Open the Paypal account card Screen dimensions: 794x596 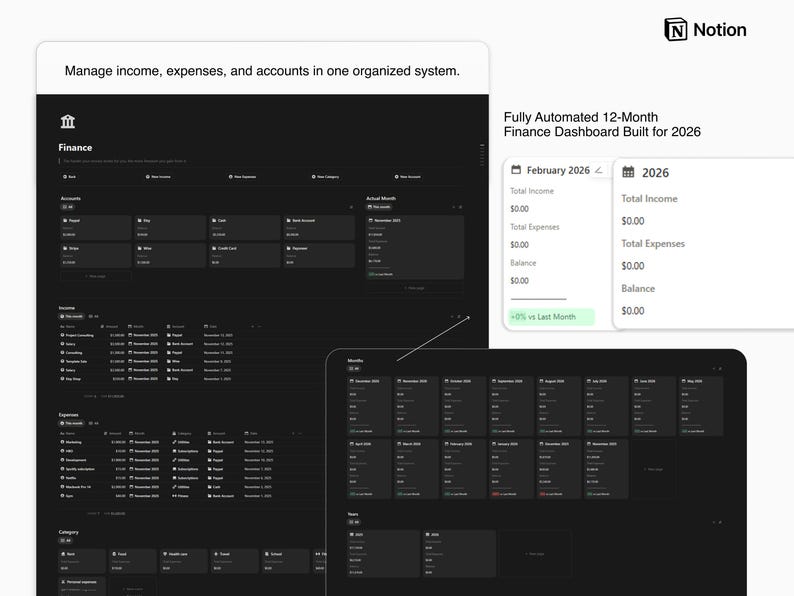pyautogui.click(x=96, y=227)
